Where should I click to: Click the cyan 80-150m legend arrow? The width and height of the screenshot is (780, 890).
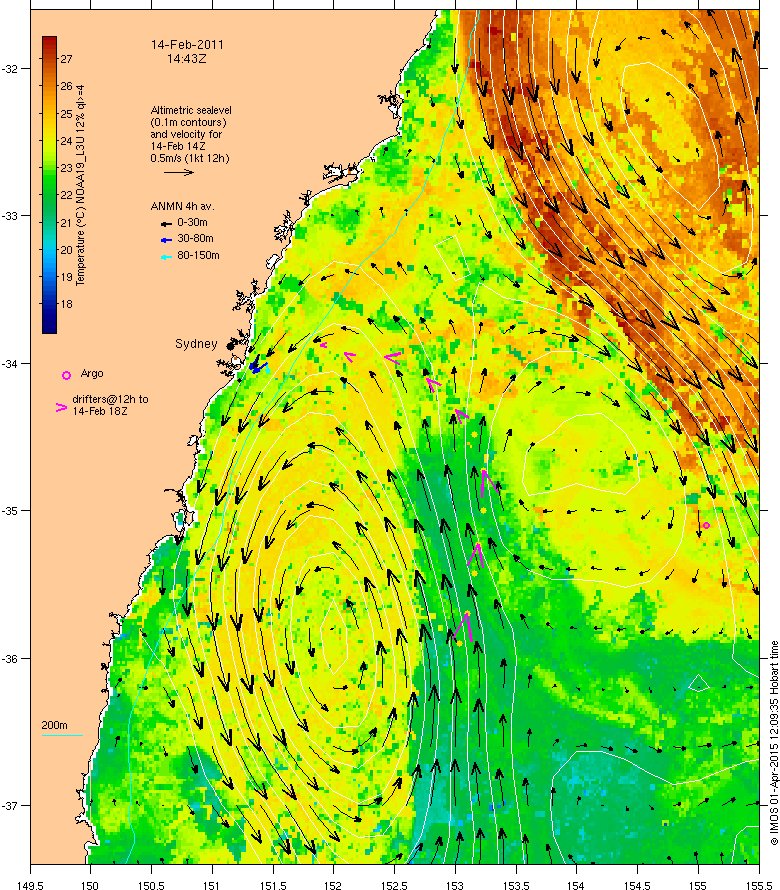tap(166, 257)
